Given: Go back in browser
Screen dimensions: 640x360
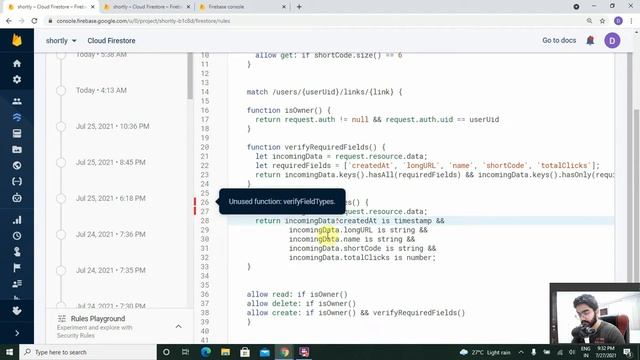Looking at the screenshot, I should click(9, 21).
